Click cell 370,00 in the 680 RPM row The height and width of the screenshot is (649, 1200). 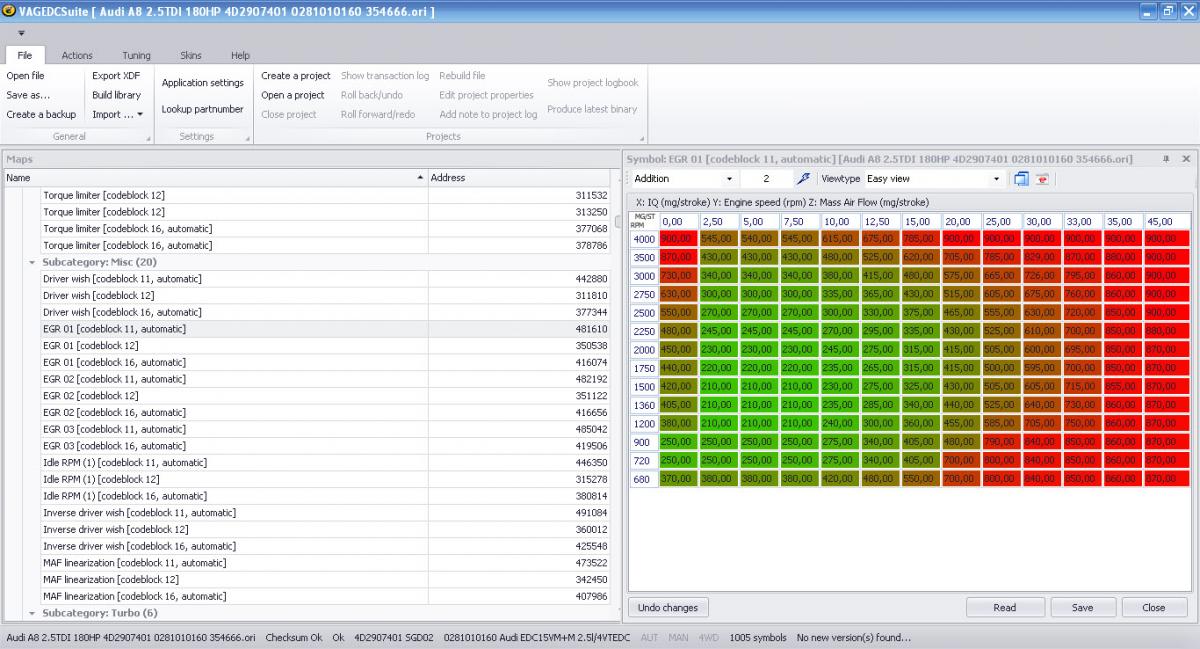pyautogui.click(x=677, y=479)
